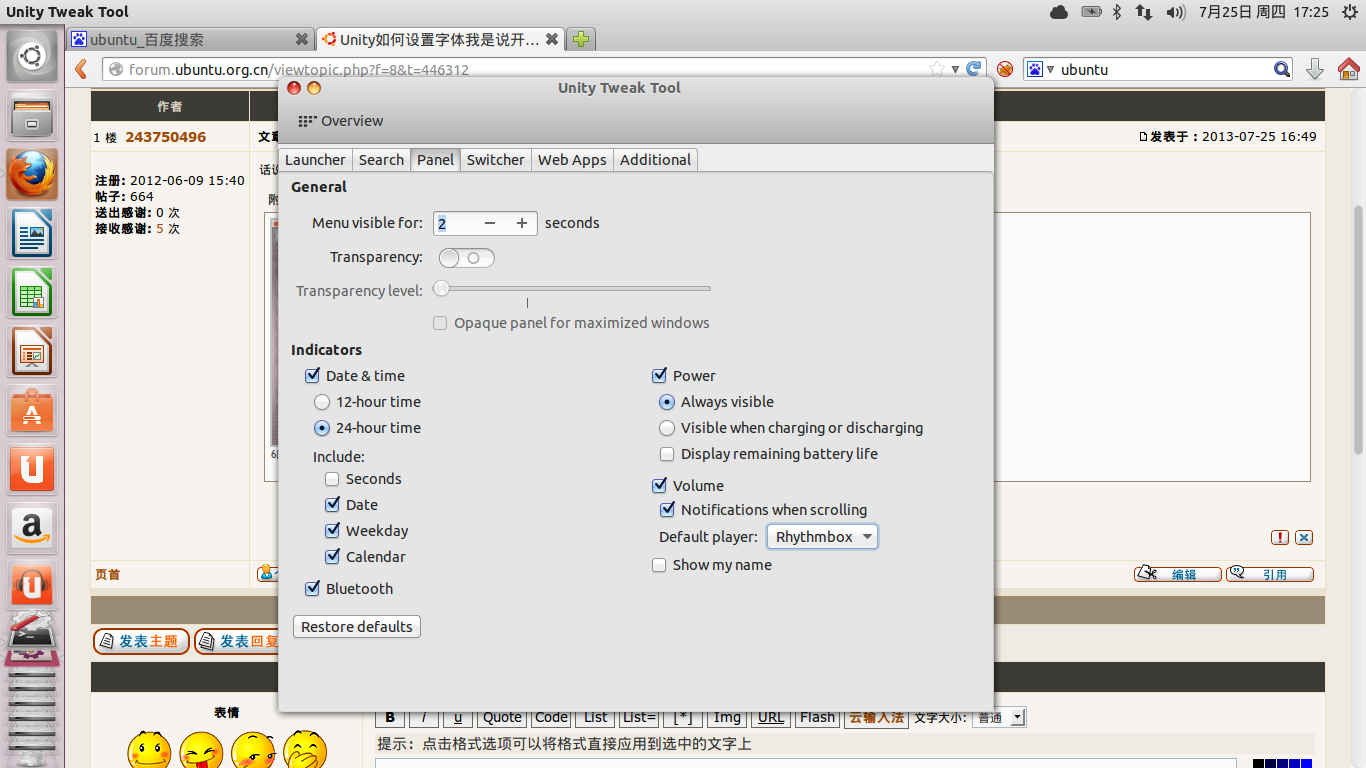Click the forum delete post X icon
The image size is (1366, 768).
1304,537
